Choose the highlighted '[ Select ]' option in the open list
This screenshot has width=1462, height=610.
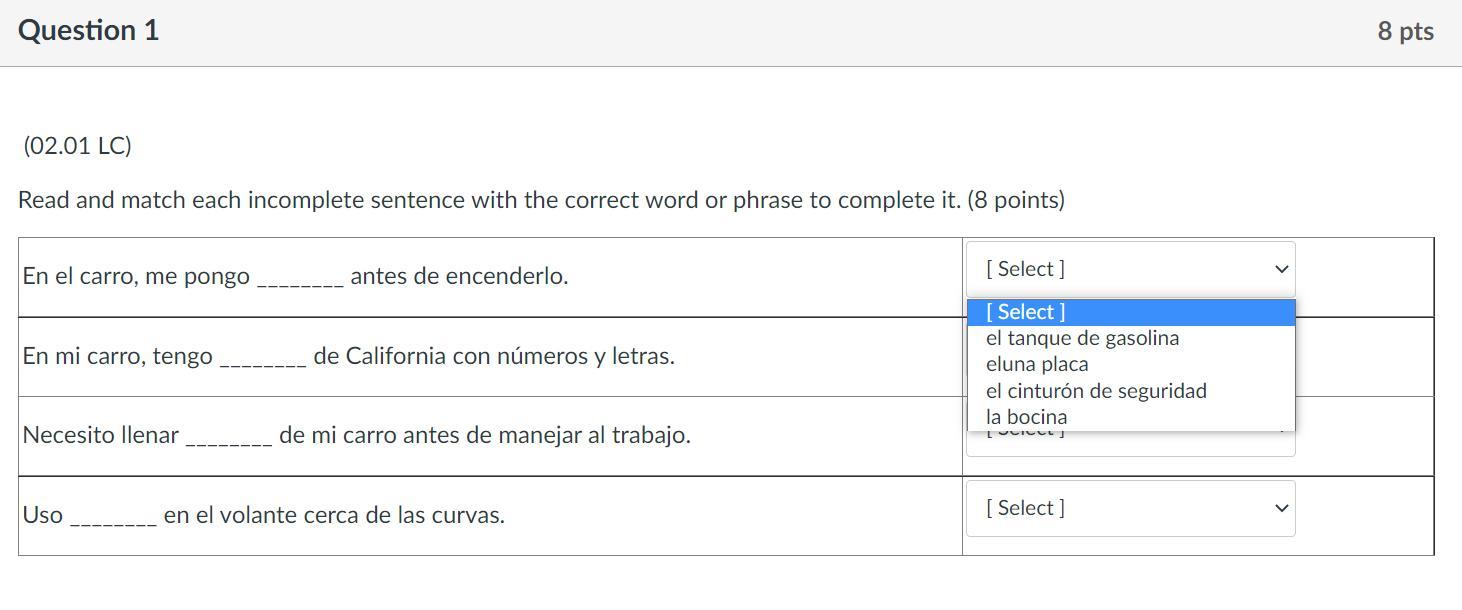pos(1130,312)
